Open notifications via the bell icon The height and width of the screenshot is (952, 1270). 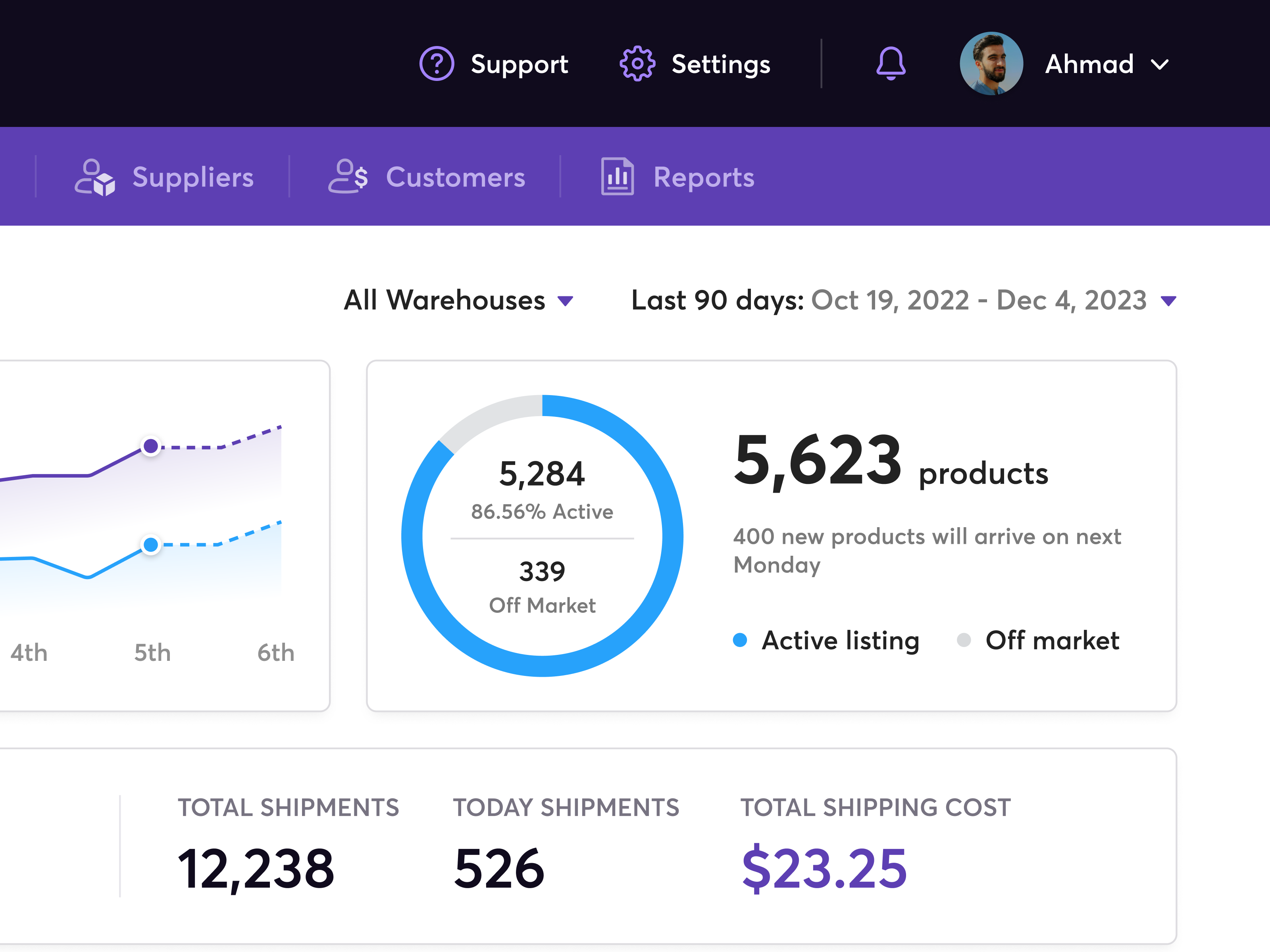point(891,64)
